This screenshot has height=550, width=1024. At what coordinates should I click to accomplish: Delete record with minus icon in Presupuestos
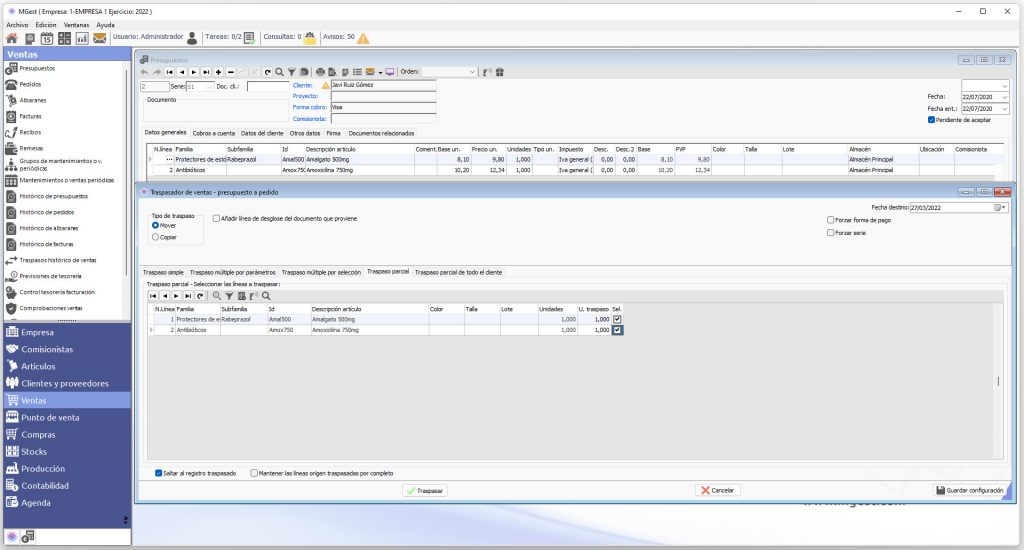click(231, 72)
